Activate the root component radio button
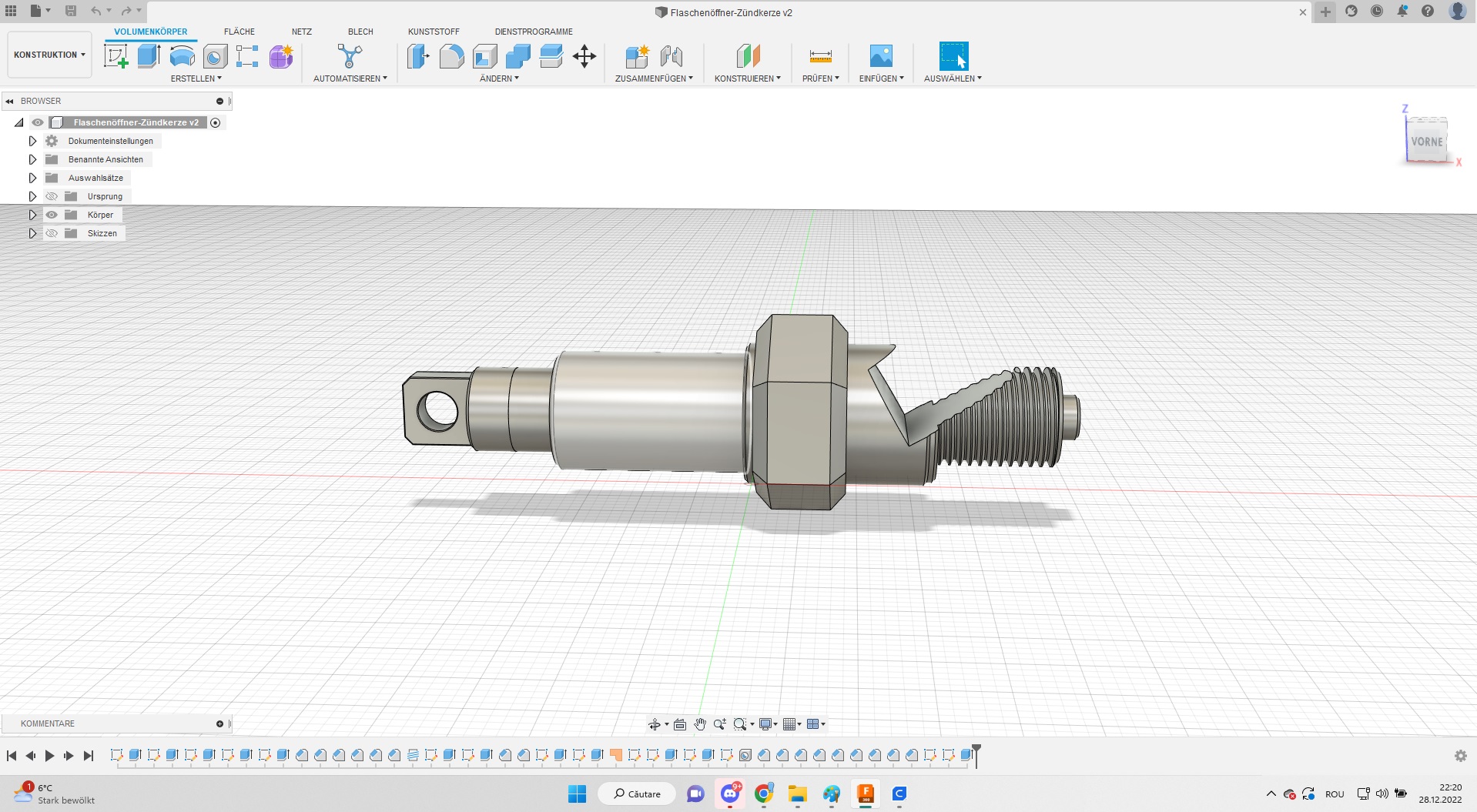 point(216,122)
